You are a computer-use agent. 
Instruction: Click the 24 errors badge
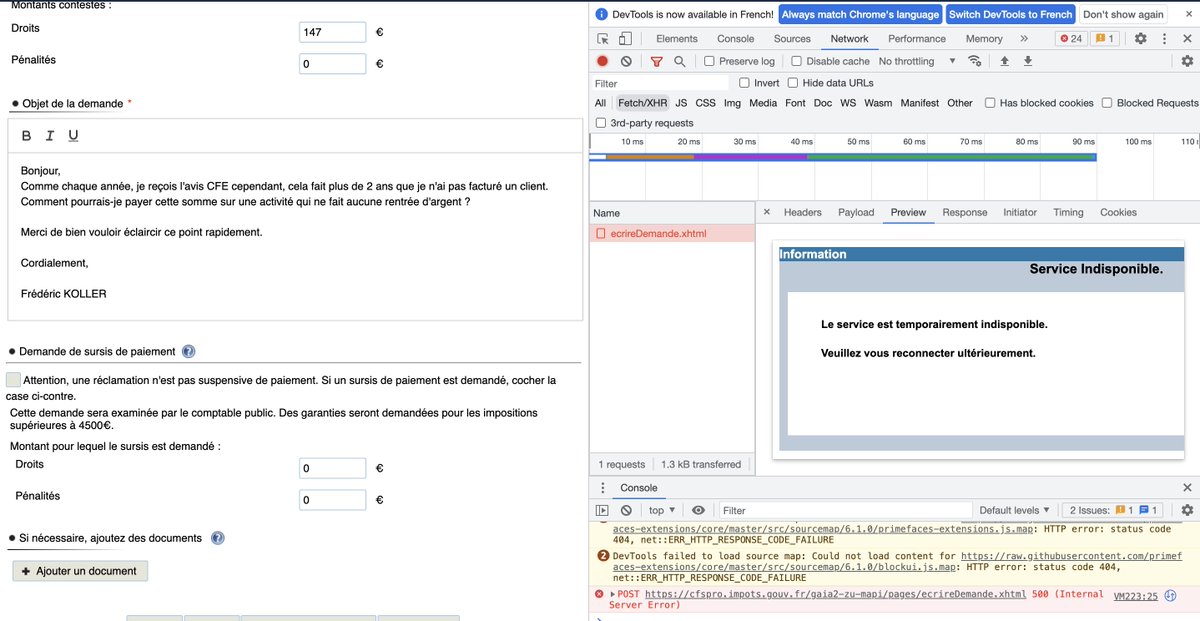click(x=1071, y=39)
